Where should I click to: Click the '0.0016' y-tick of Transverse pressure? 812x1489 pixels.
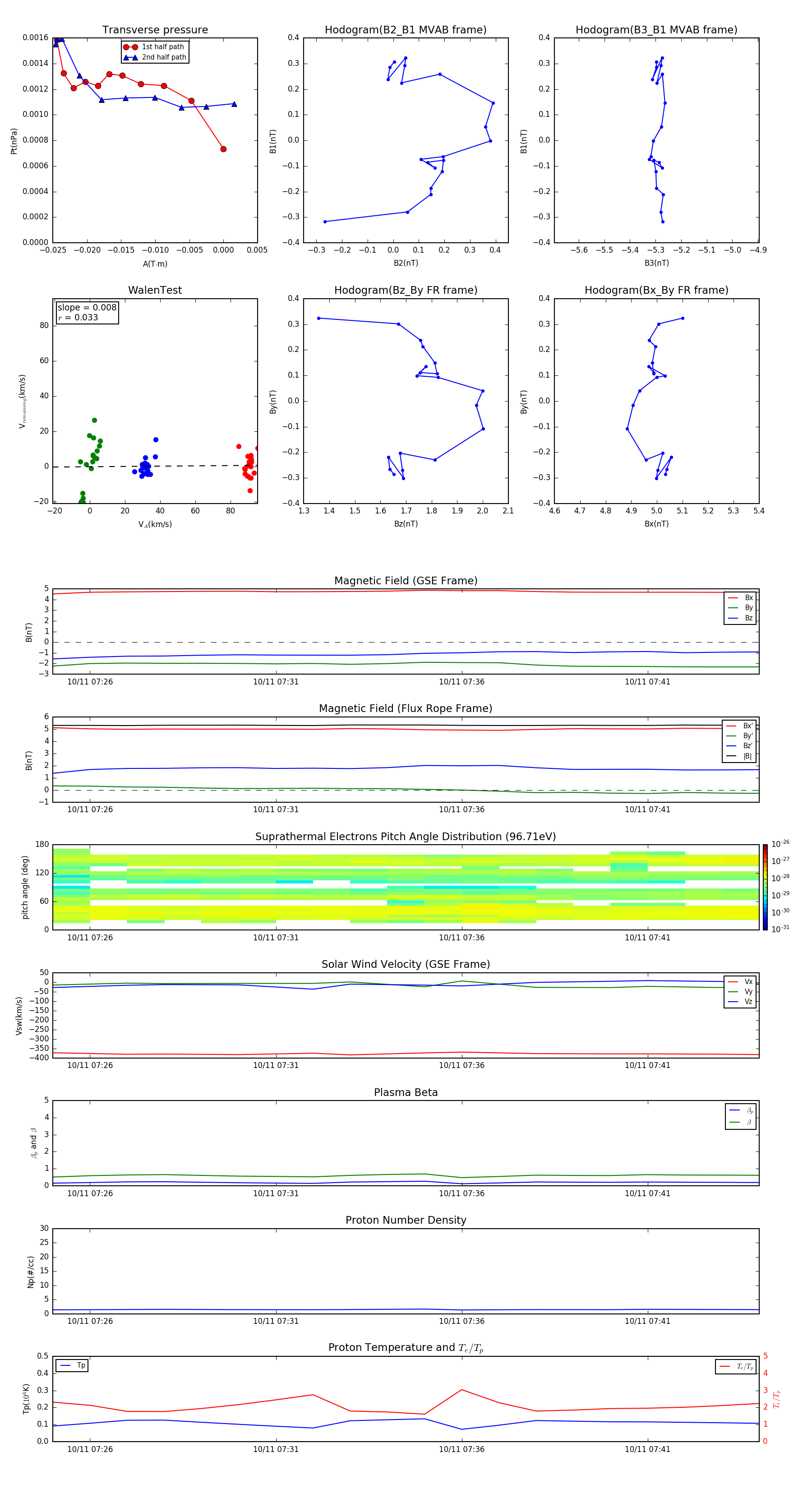point(35,37)
